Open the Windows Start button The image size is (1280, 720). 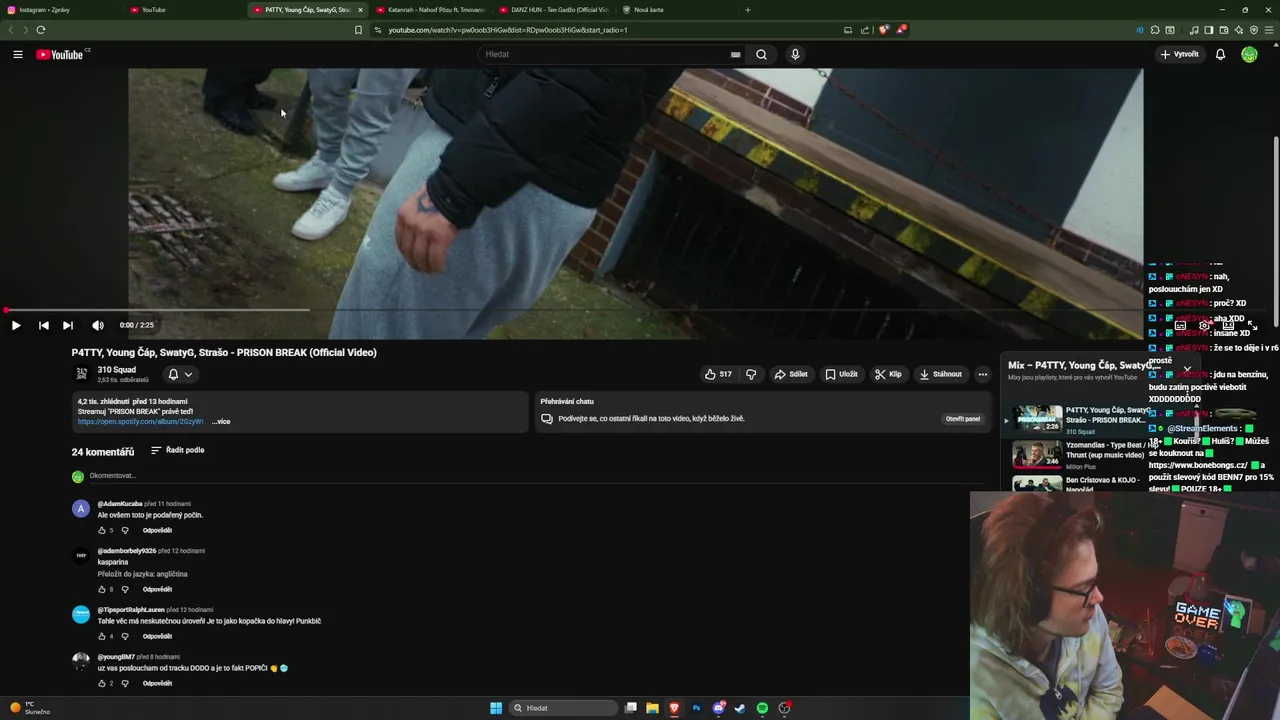pyautogui.click(x=496, y=708)
